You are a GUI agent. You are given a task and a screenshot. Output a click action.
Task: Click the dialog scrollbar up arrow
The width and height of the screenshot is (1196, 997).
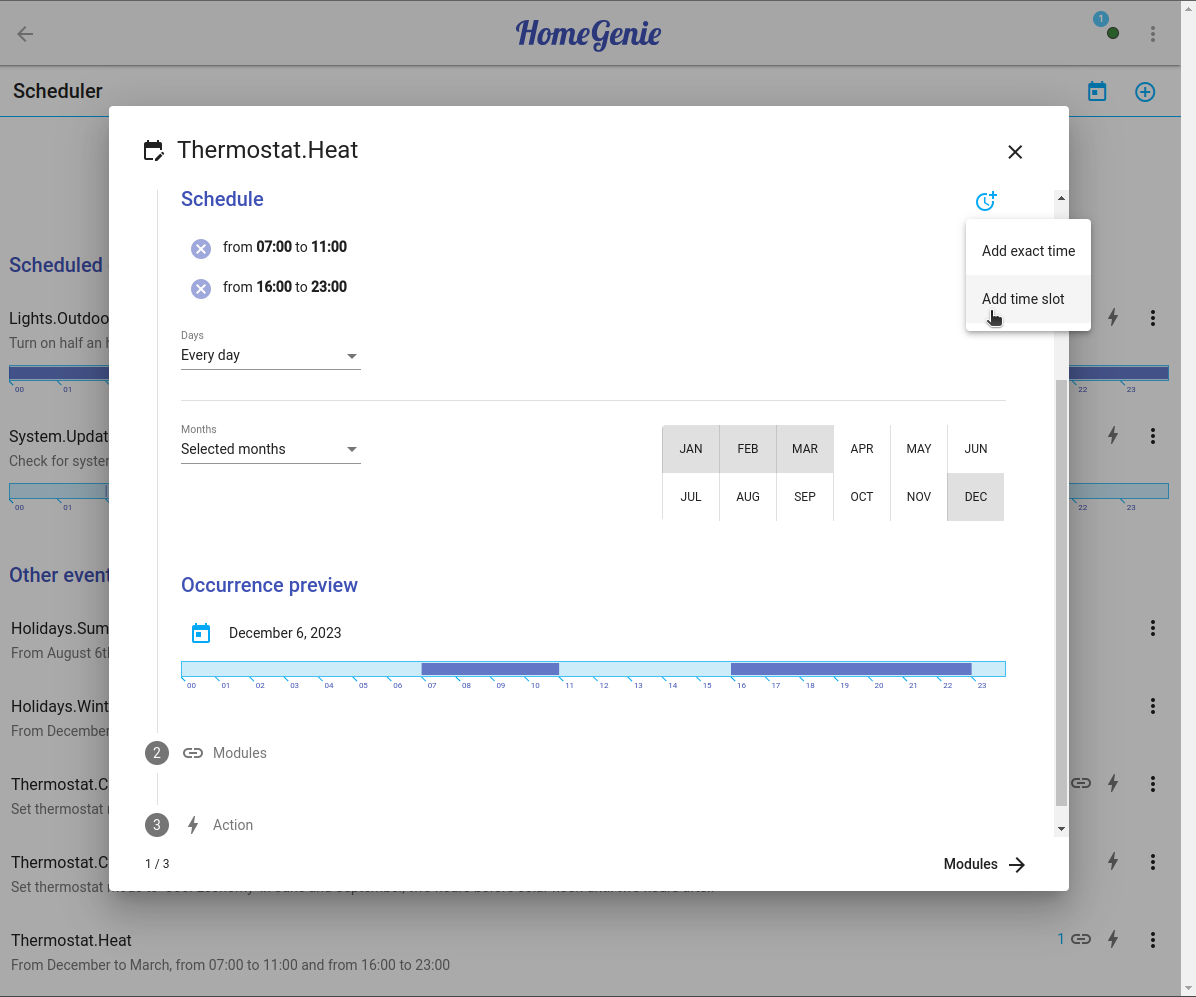tap(1061, 198)
